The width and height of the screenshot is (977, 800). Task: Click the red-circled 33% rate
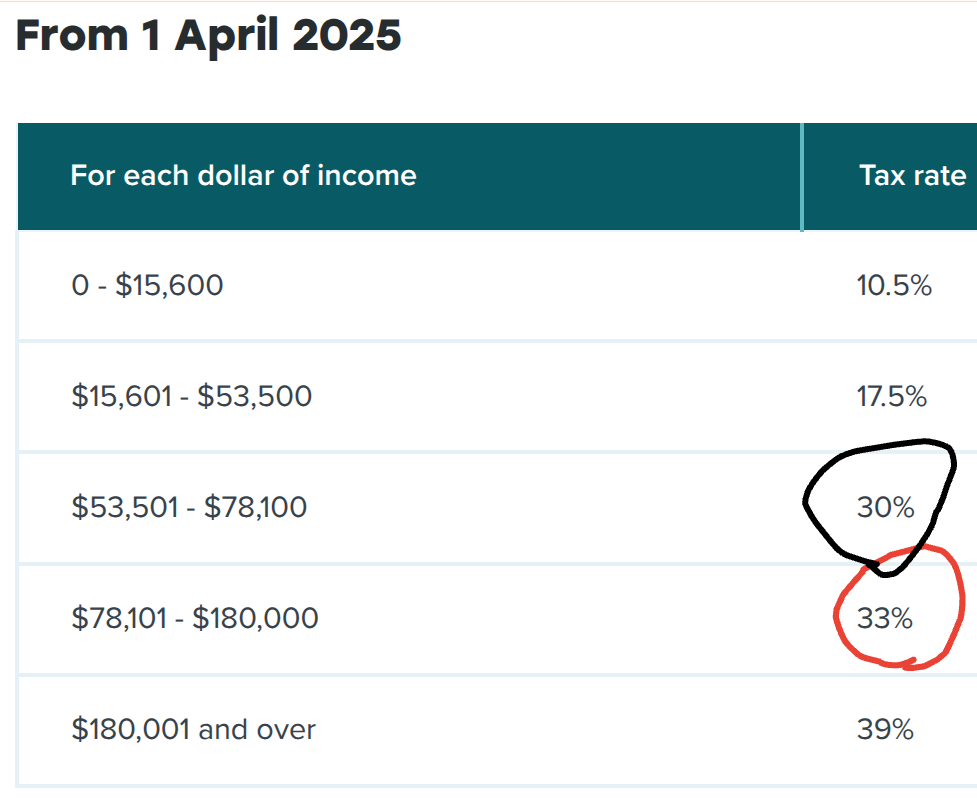coord(885,618)
